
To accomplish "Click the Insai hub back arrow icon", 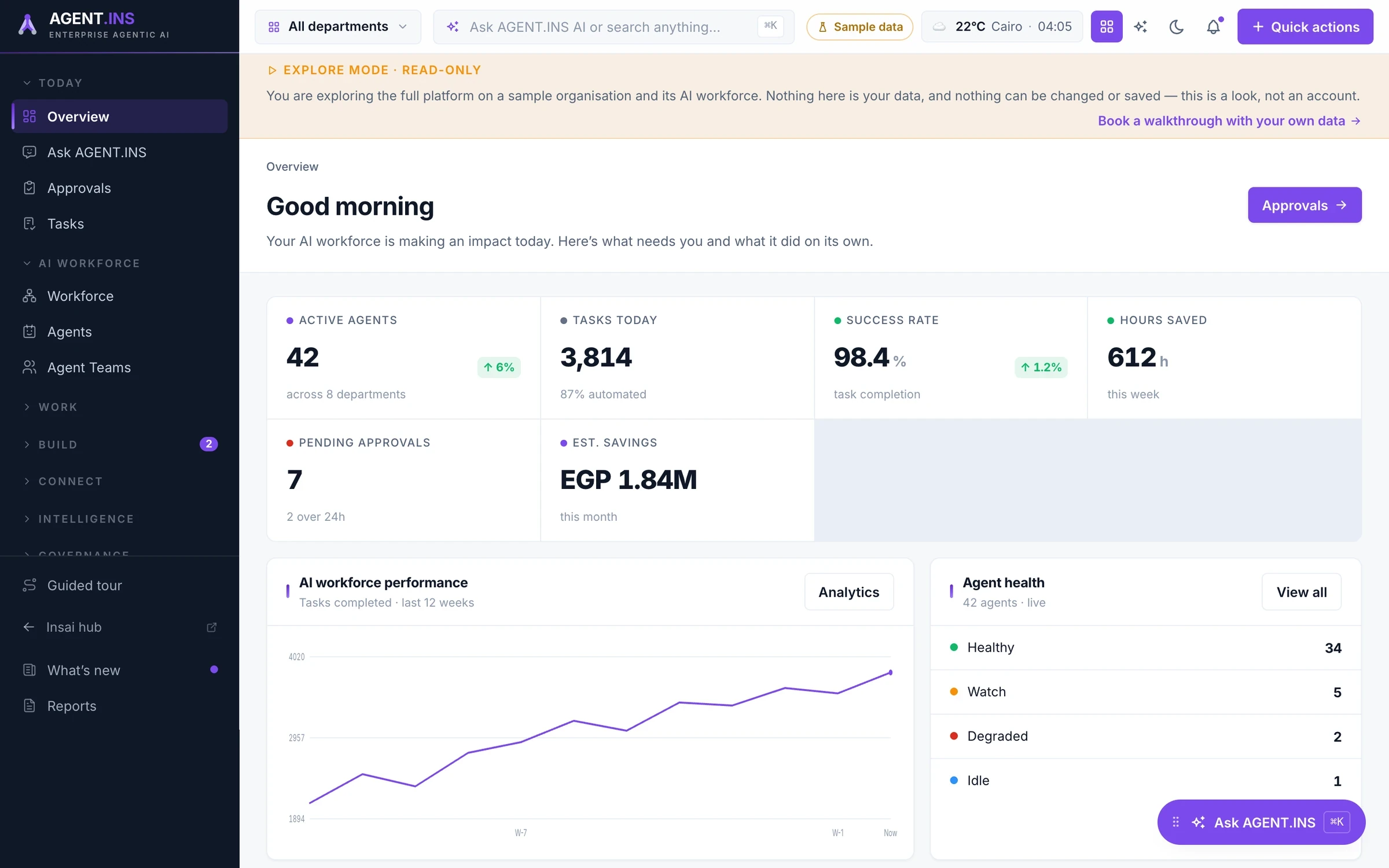I will [29, 627].
